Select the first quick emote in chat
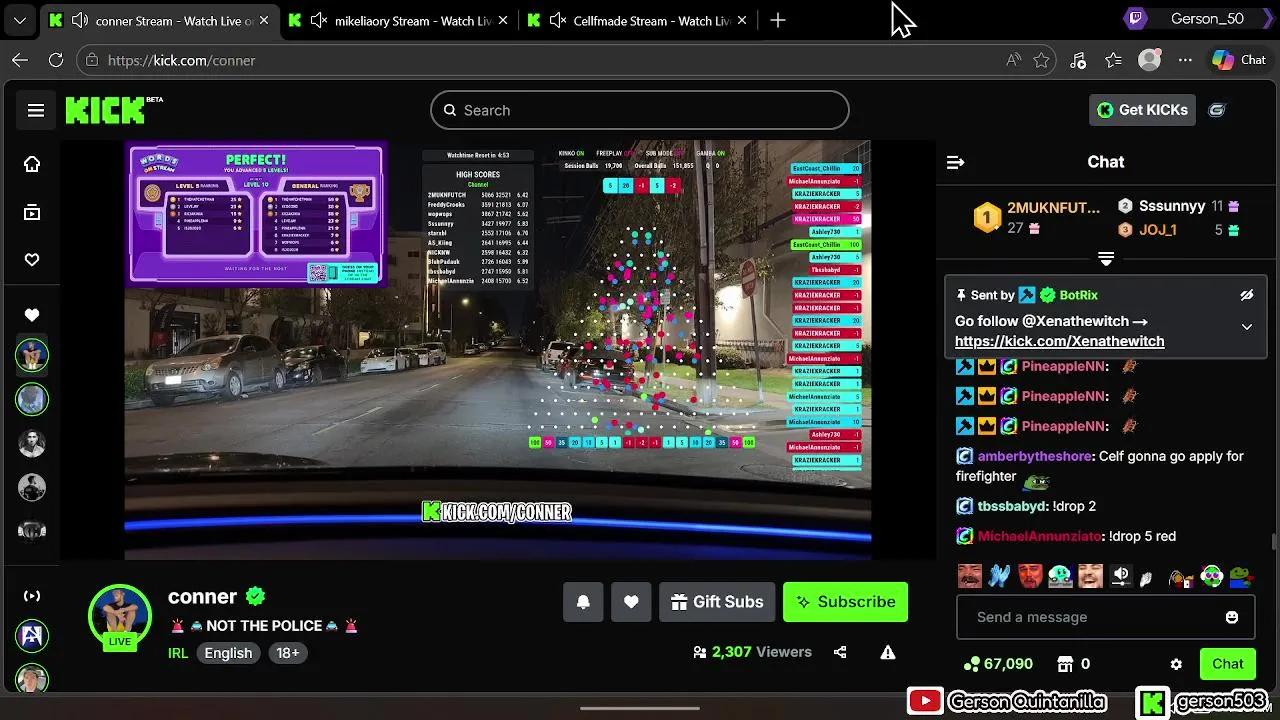This screenshot has height=720, width=1280. [970, 576]
